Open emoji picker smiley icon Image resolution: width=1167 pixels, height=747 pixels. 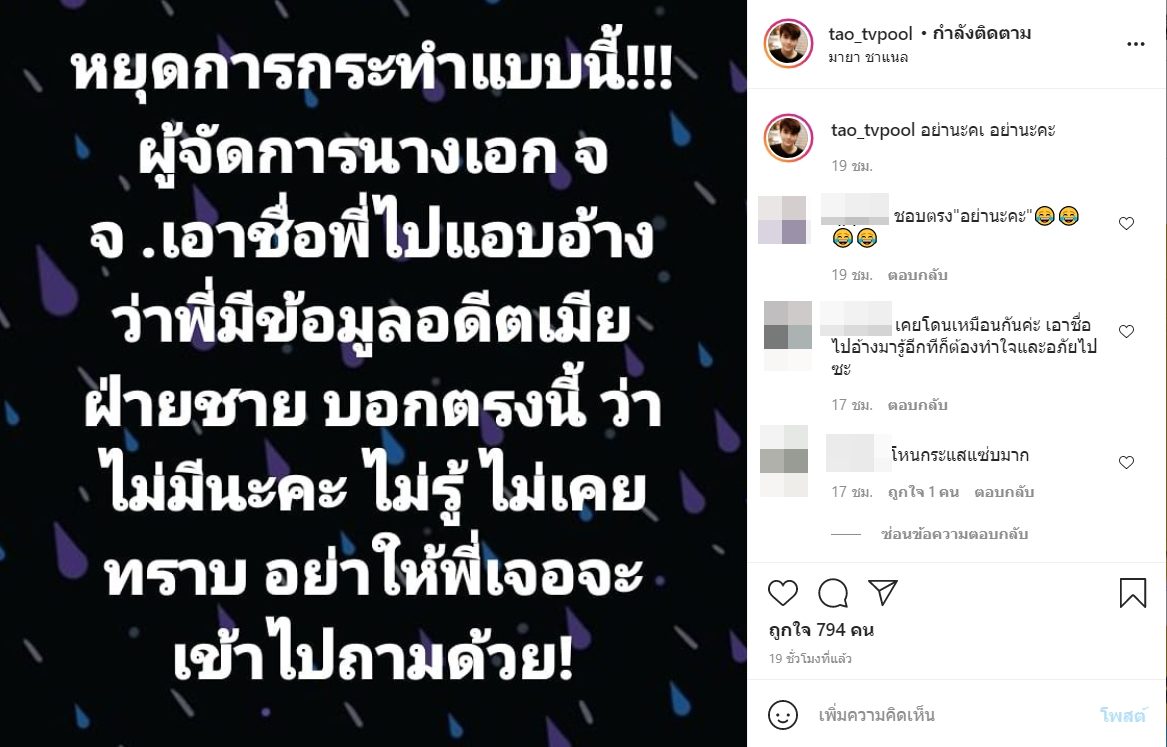(782, 715)
